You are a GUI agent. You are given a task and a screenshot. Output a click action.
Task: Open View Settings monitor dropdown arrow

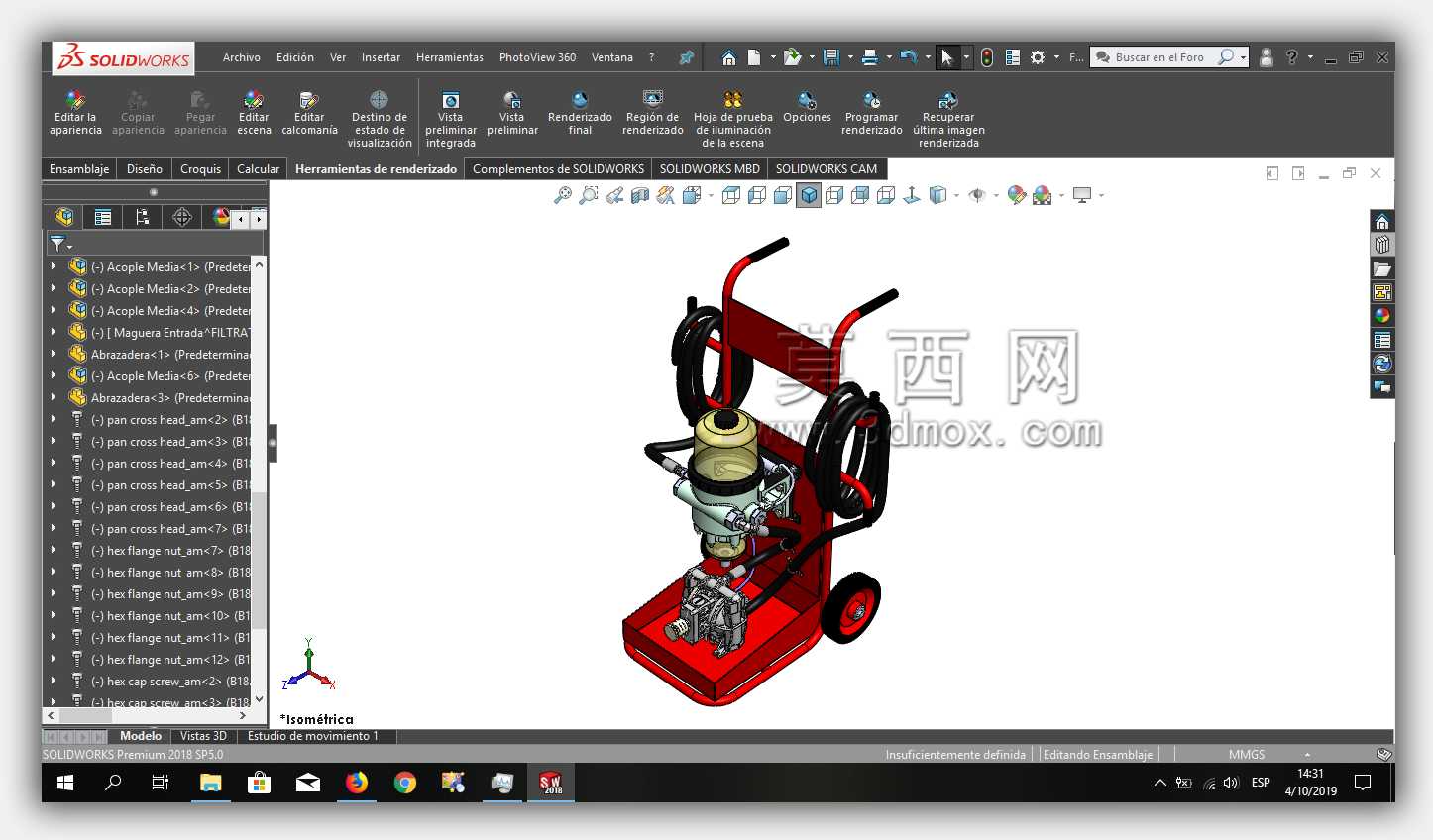pyautogui.click(x=1101, y=196)
